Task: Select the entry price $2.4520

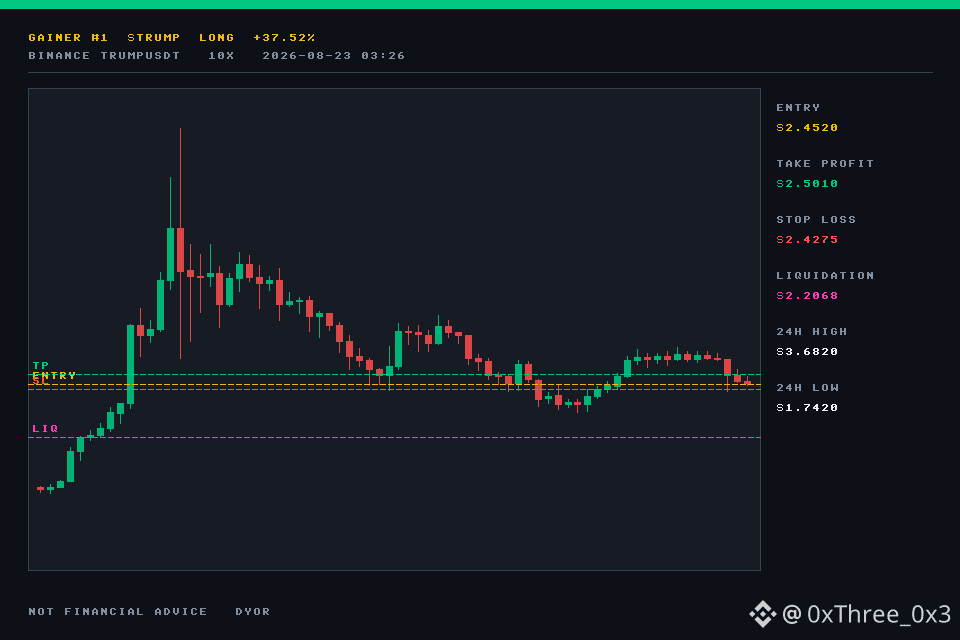Action: [x=807, y=128]
